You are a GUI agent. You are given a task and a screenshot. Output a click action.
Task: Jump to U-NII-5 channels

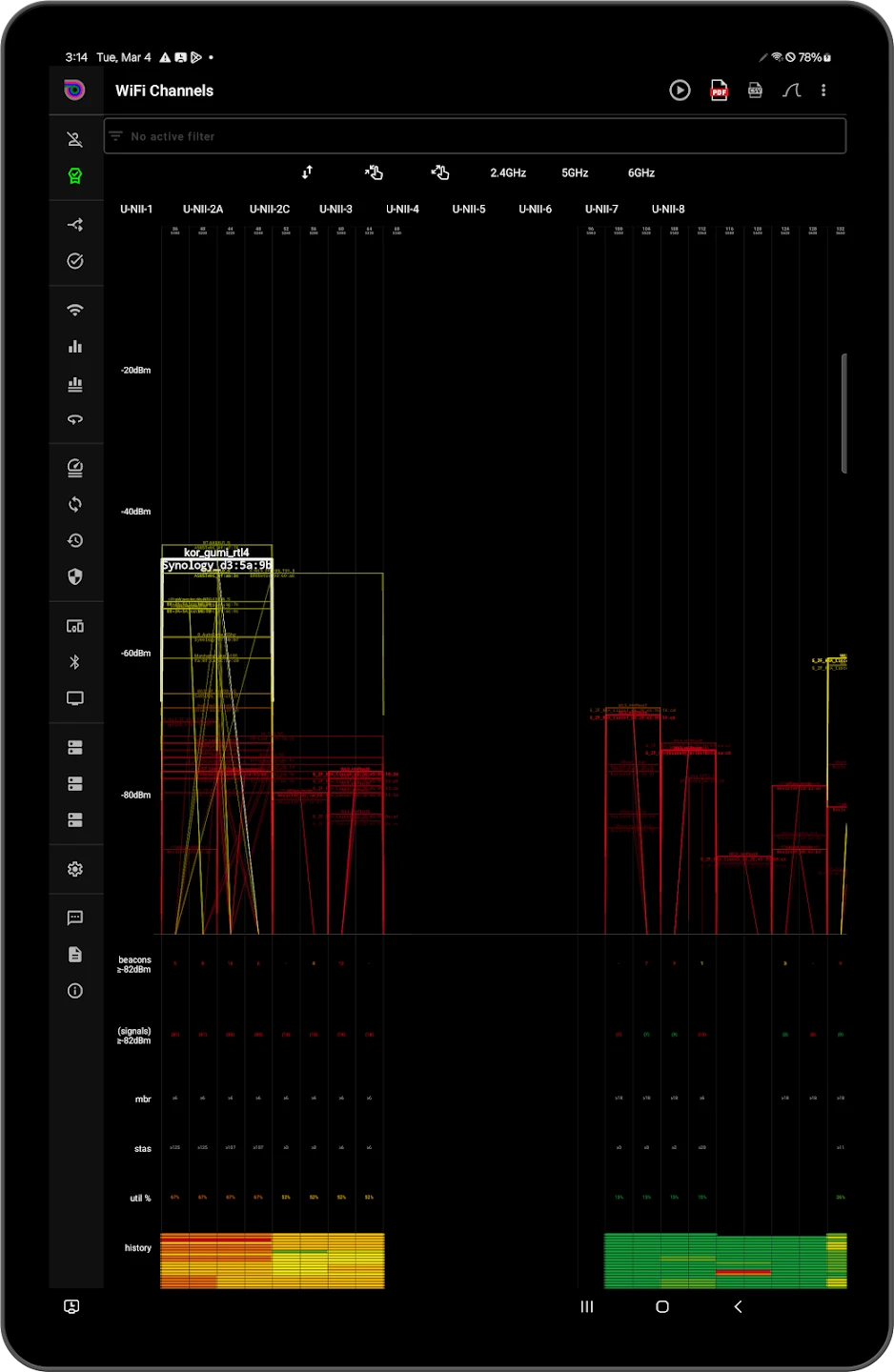click(469, 210)
